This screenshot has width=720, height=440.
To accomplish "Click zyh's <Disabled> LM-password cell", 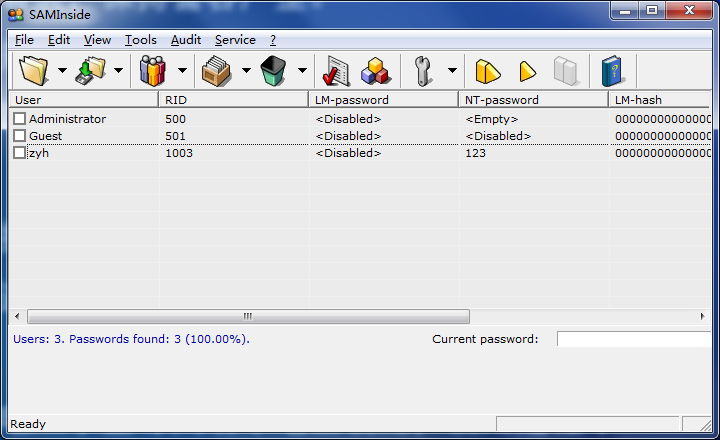I will 349,153.
